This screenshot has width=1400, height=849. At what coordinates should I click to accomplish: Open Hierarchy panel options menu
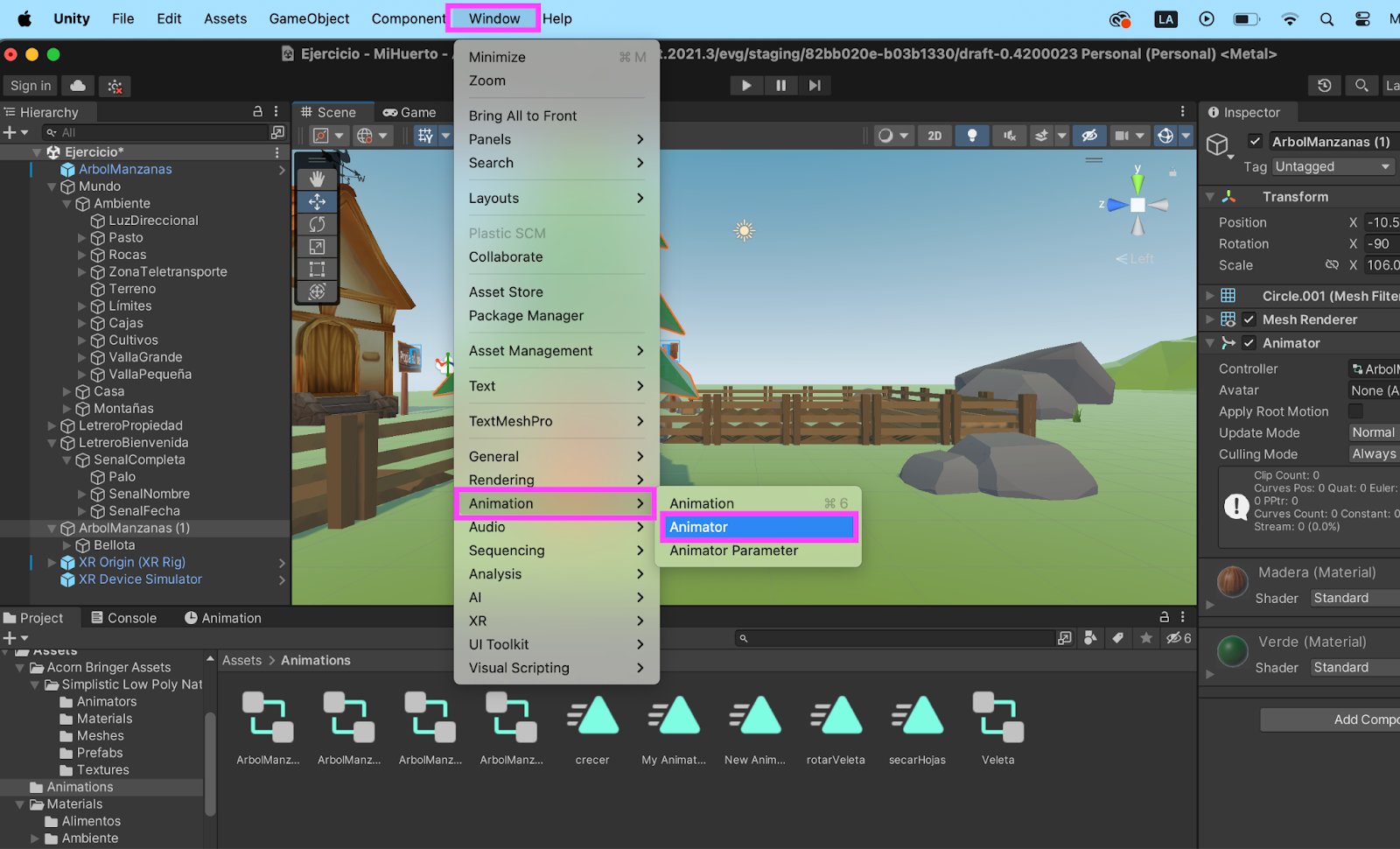(x=276, y=112)
